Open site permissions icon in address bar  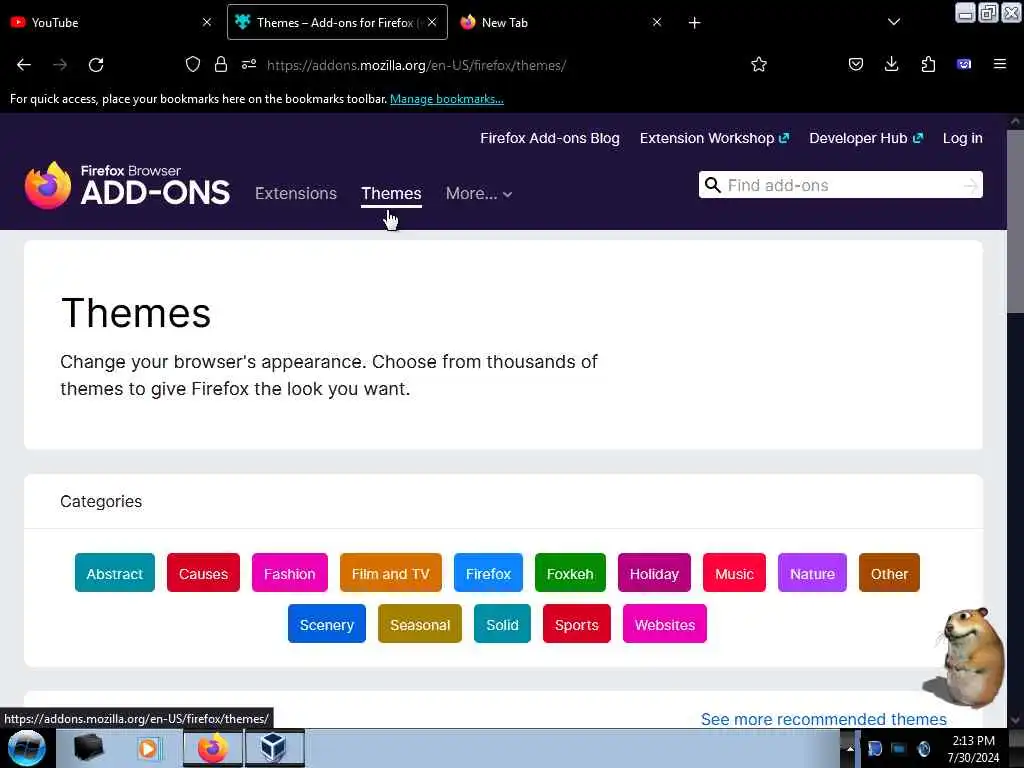tap(249, 64)
